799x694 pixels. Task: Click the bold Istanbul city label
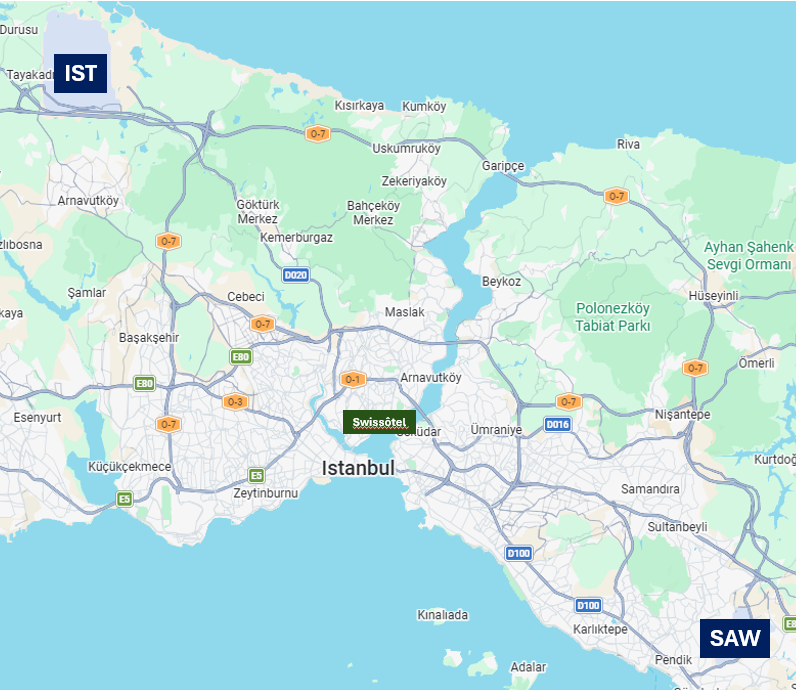pos(358,468)
